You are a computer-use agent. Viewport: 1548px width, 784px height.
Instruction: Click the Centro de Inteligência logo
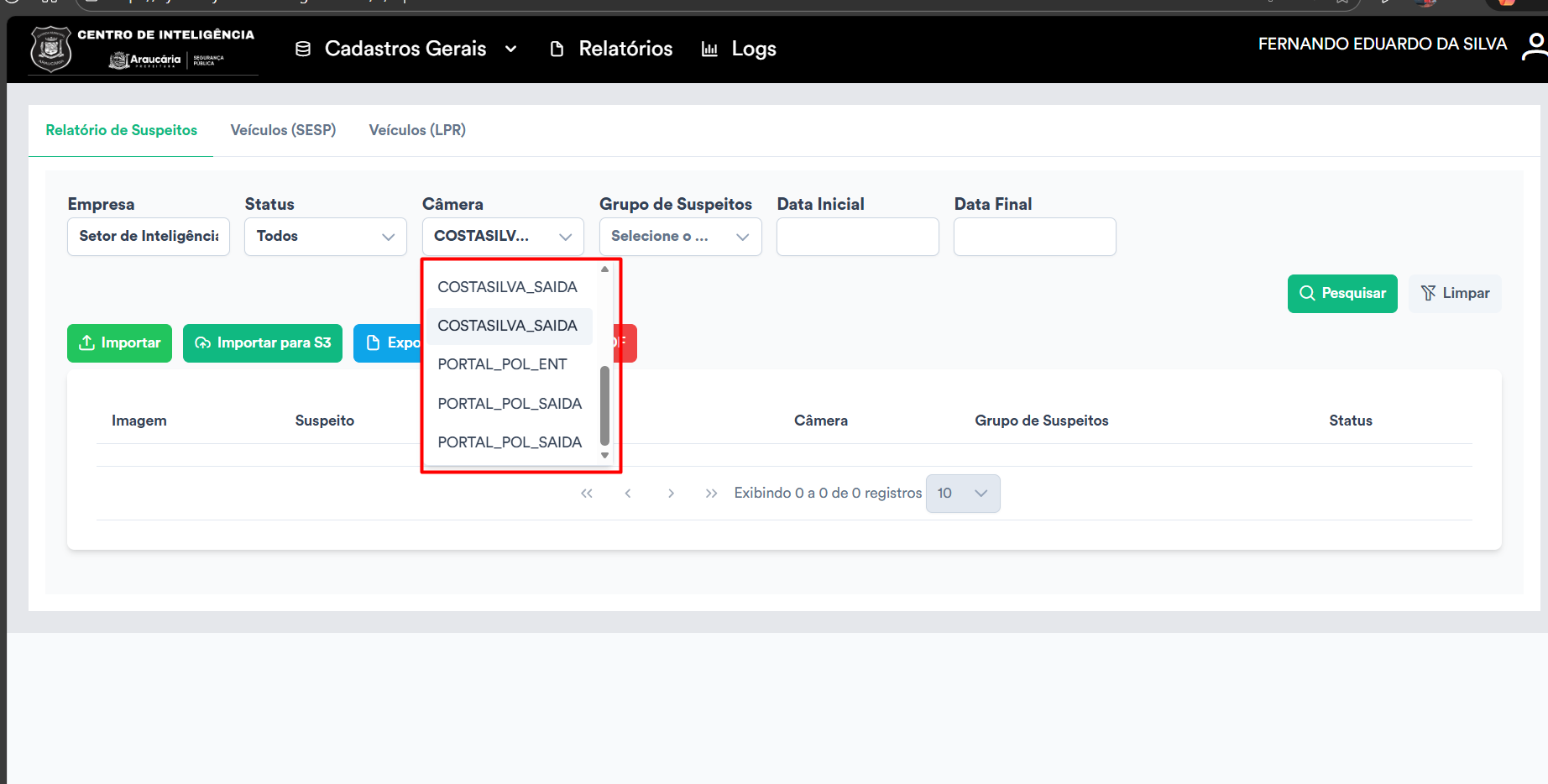point(143,49)
